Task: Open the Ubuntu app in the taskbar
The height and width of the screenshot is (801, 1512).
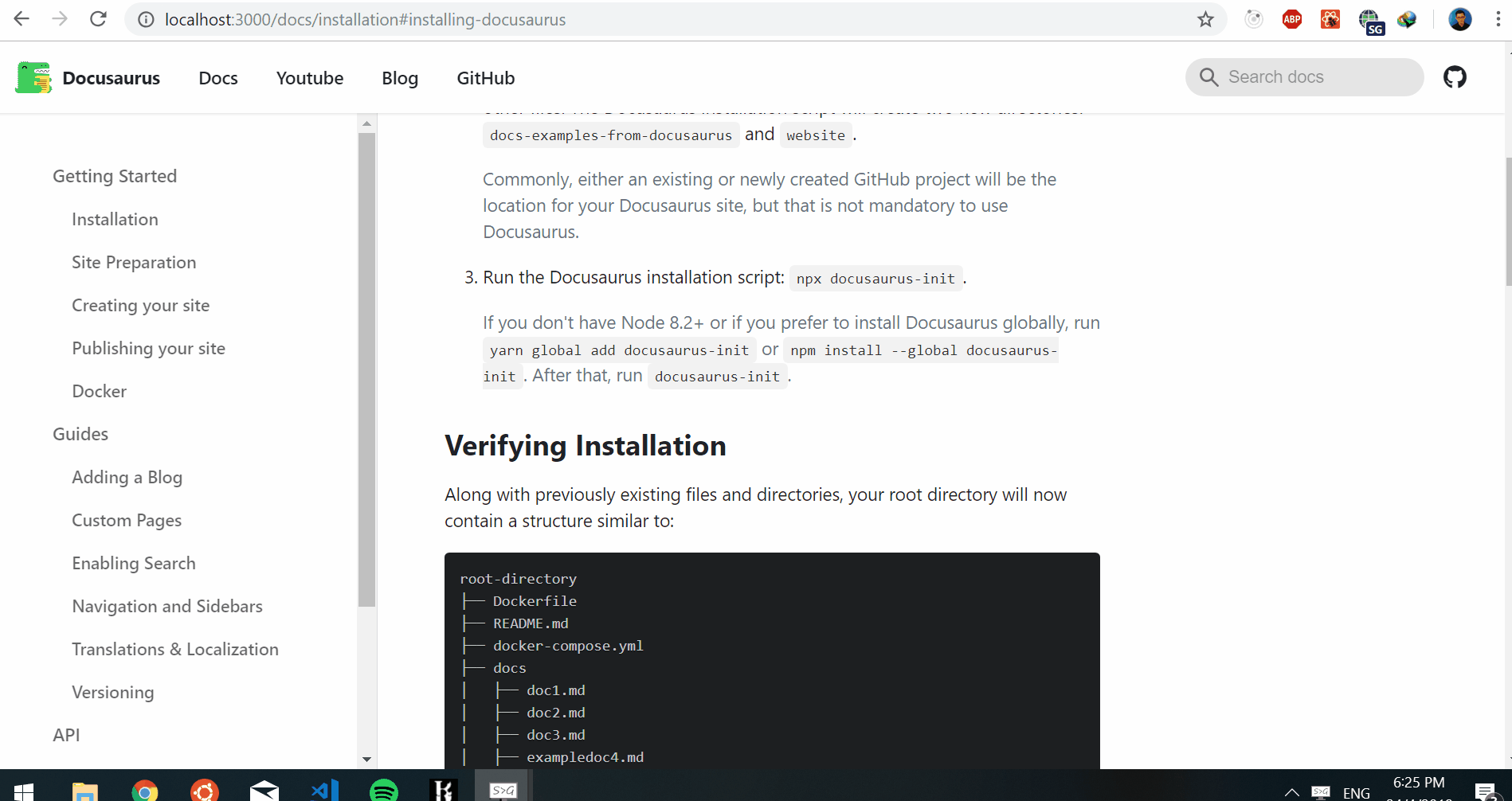Action: [x=205, y=791]
